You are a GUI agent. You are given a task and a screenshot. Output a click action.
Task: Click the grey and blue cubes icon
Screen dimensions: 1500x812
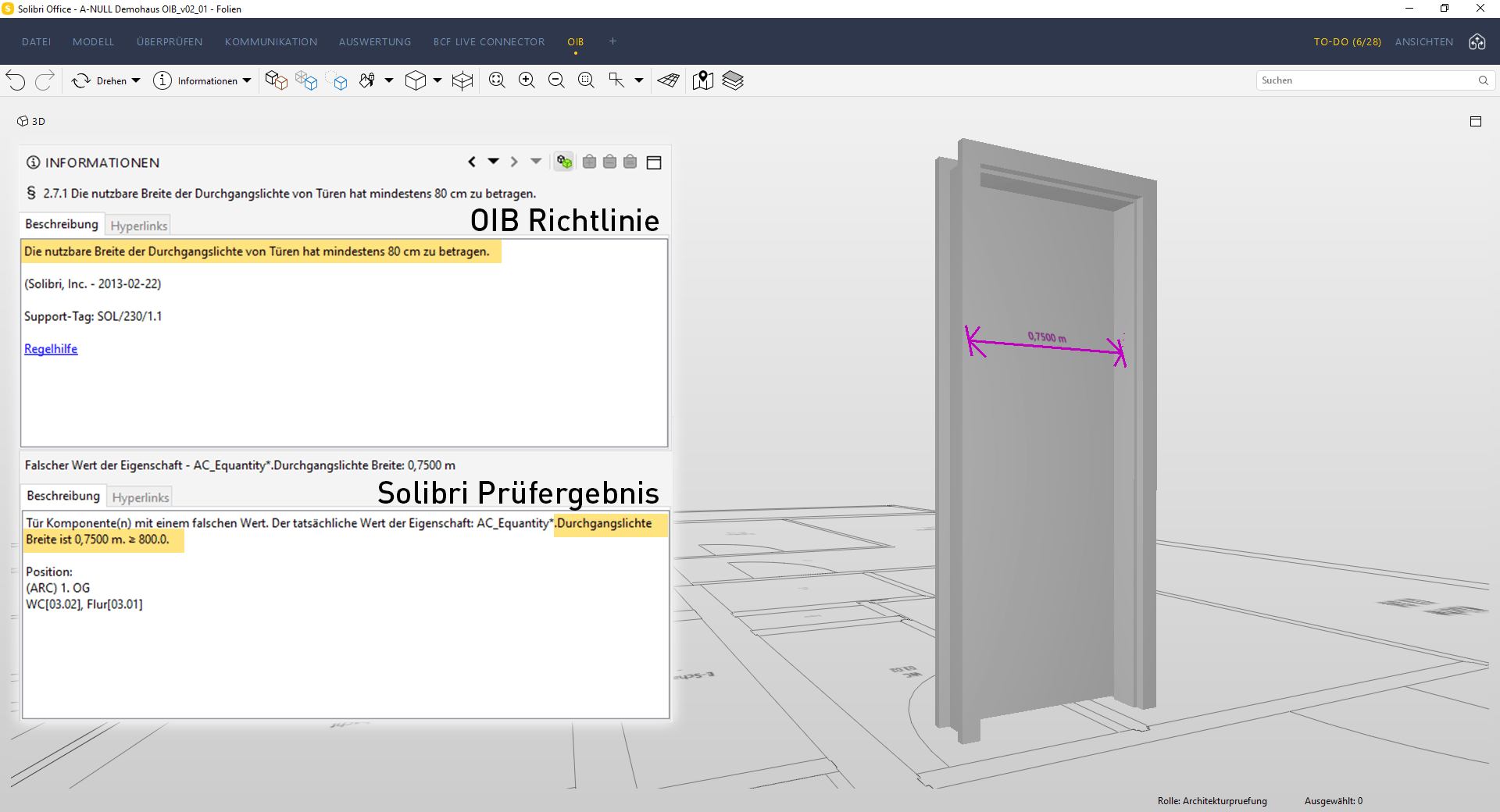pos(306,80)
